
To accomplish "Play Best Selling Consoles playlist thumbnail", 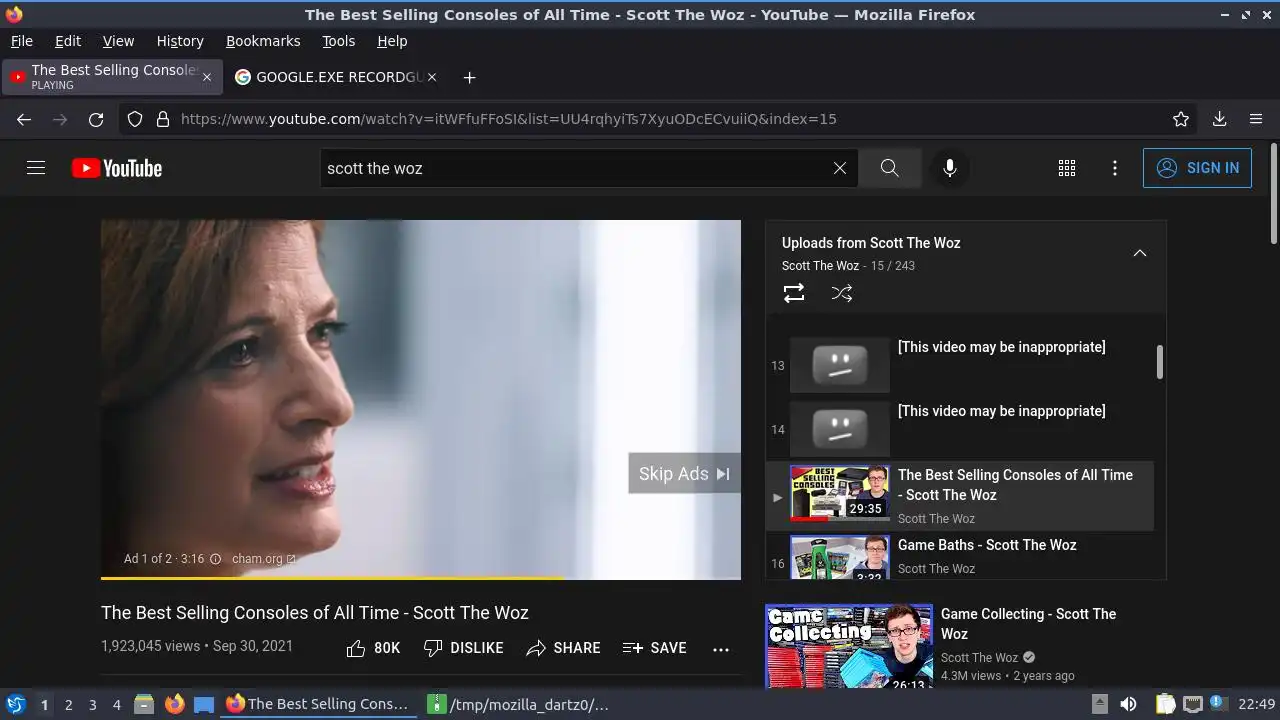I will [839, 493].
